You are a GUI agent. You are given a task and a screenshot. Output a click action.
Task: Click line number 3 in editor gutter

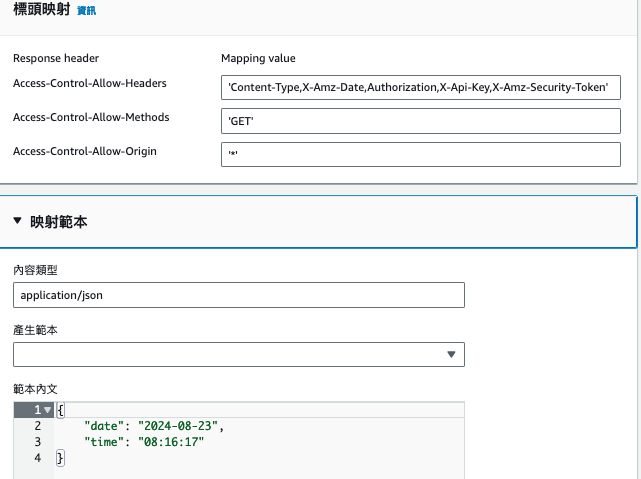37,442
